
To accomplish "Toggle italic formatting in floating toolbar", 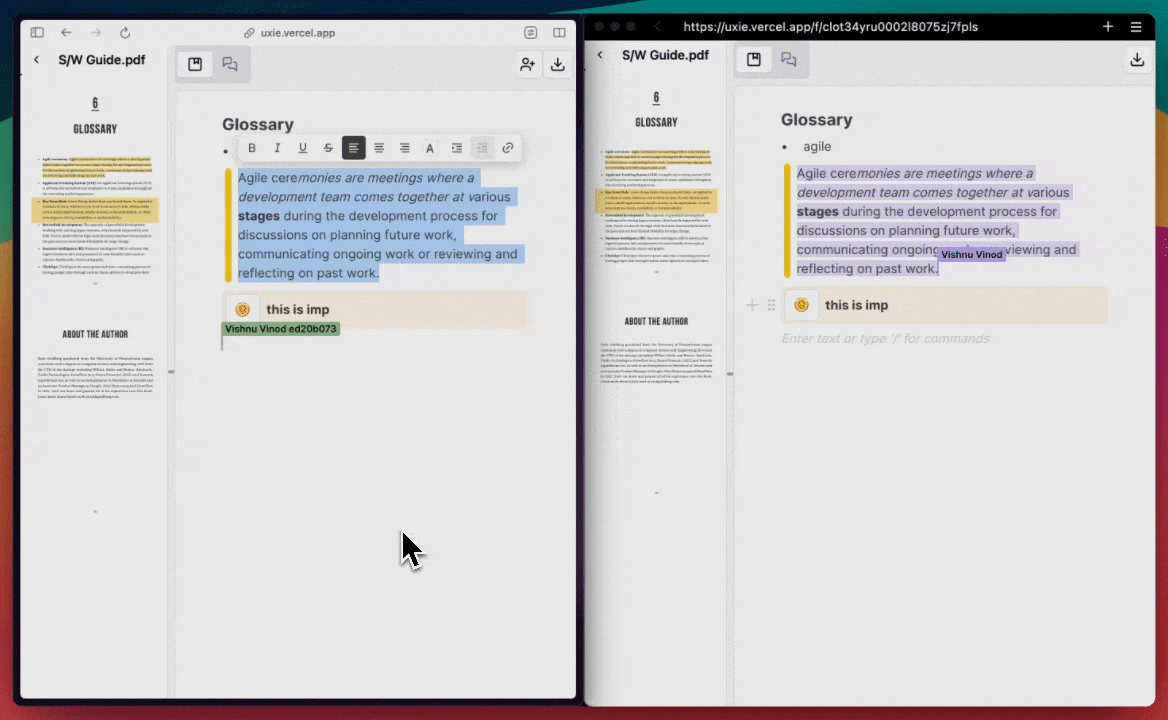I will (x=277, y=147).
